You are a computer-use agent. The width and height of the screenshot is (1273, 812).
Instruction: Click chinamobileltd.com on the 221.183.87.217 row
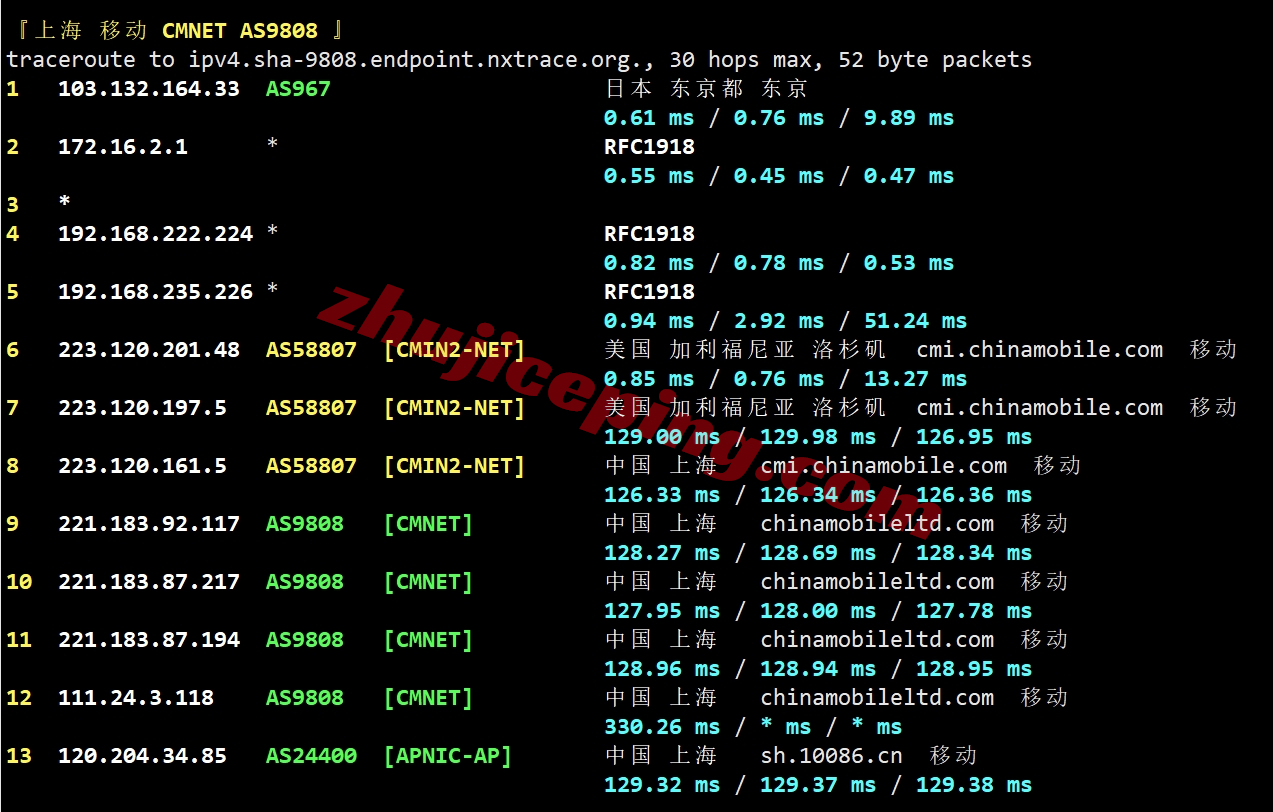pos(877,582)
